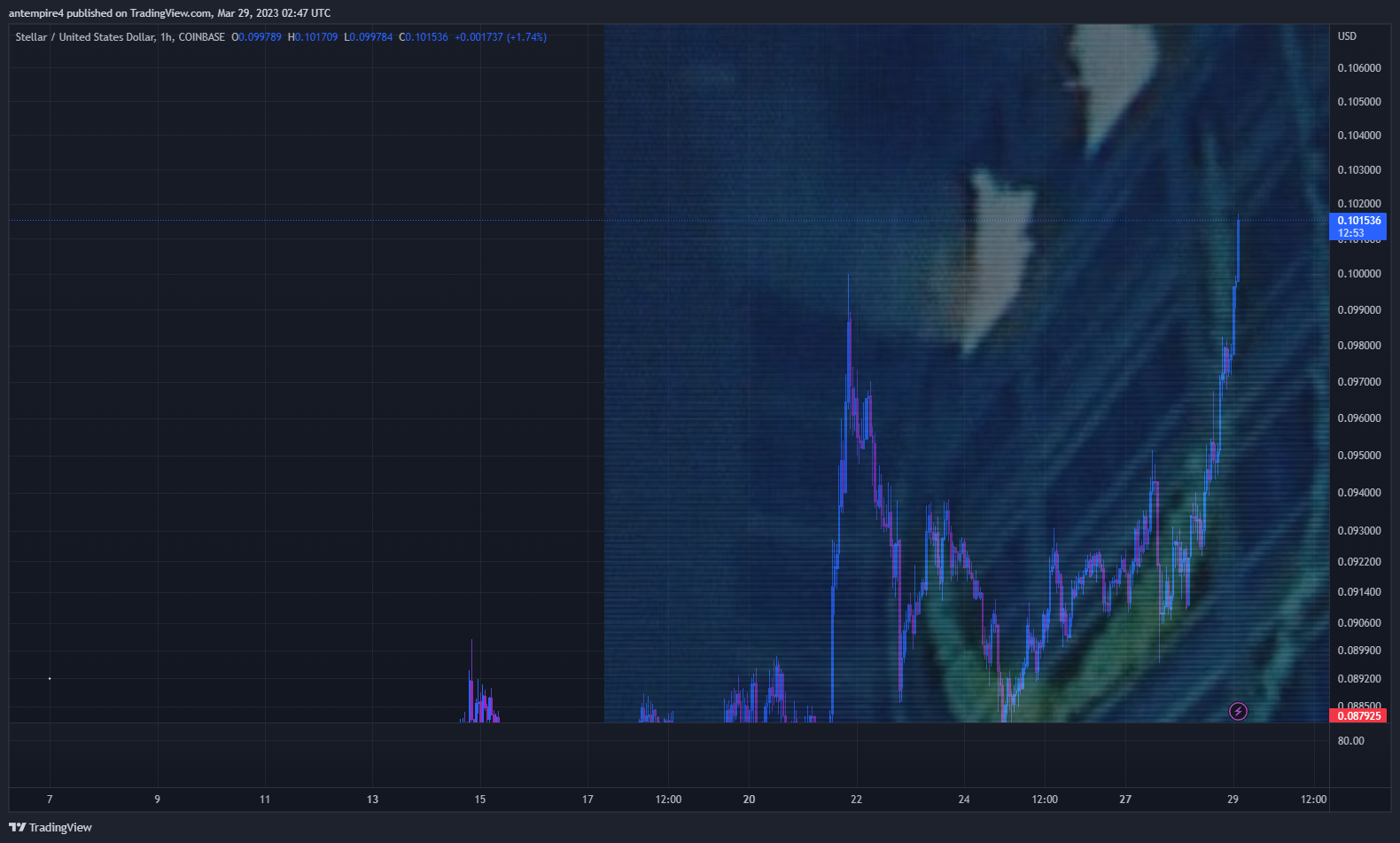Viewport: 1400px width, 843px height.
Task: Click the 1h interval in chart legend
Action: pos(167,37)
